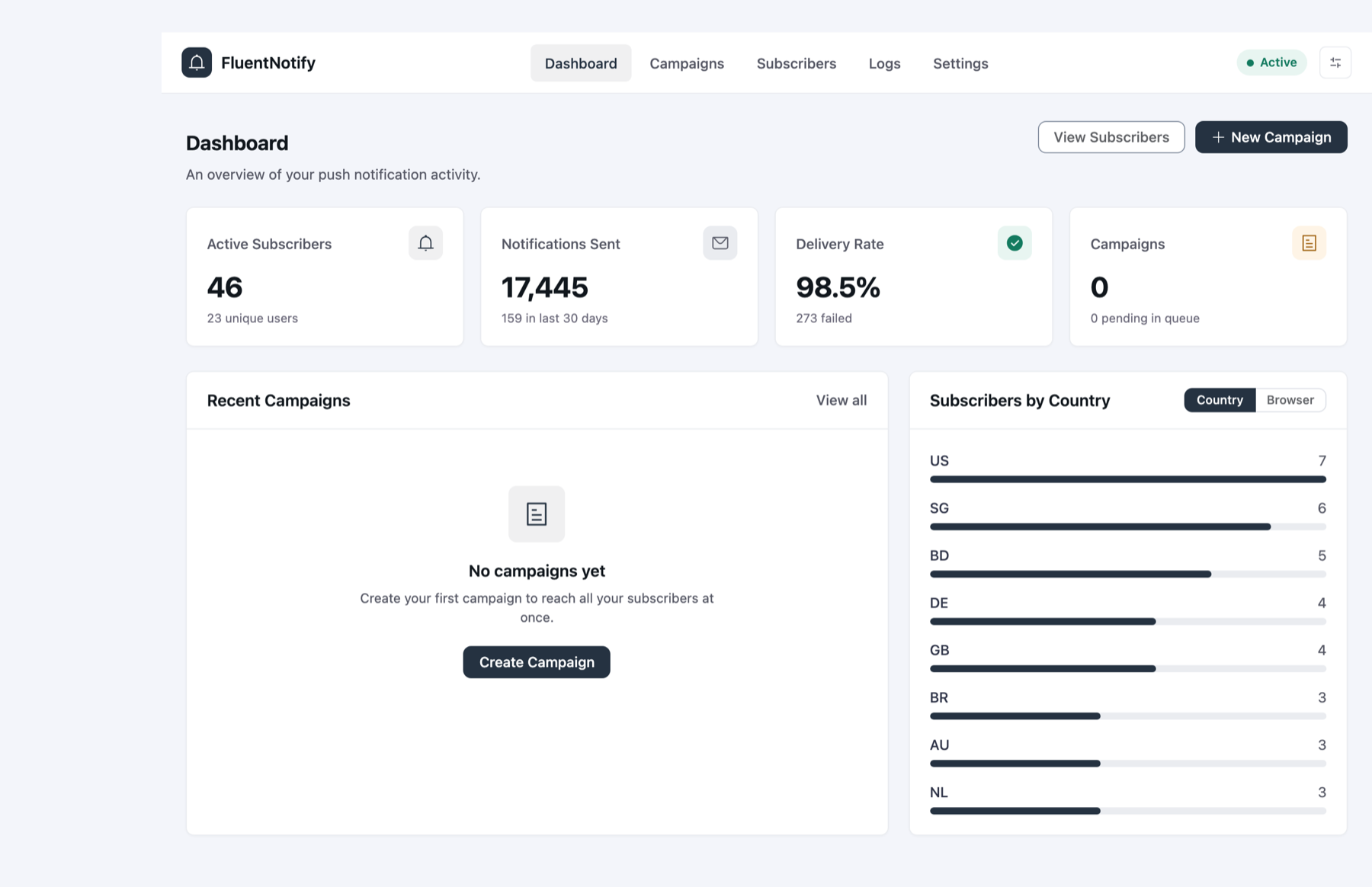Click the 17,445 notifications sent value

[545, 287]
